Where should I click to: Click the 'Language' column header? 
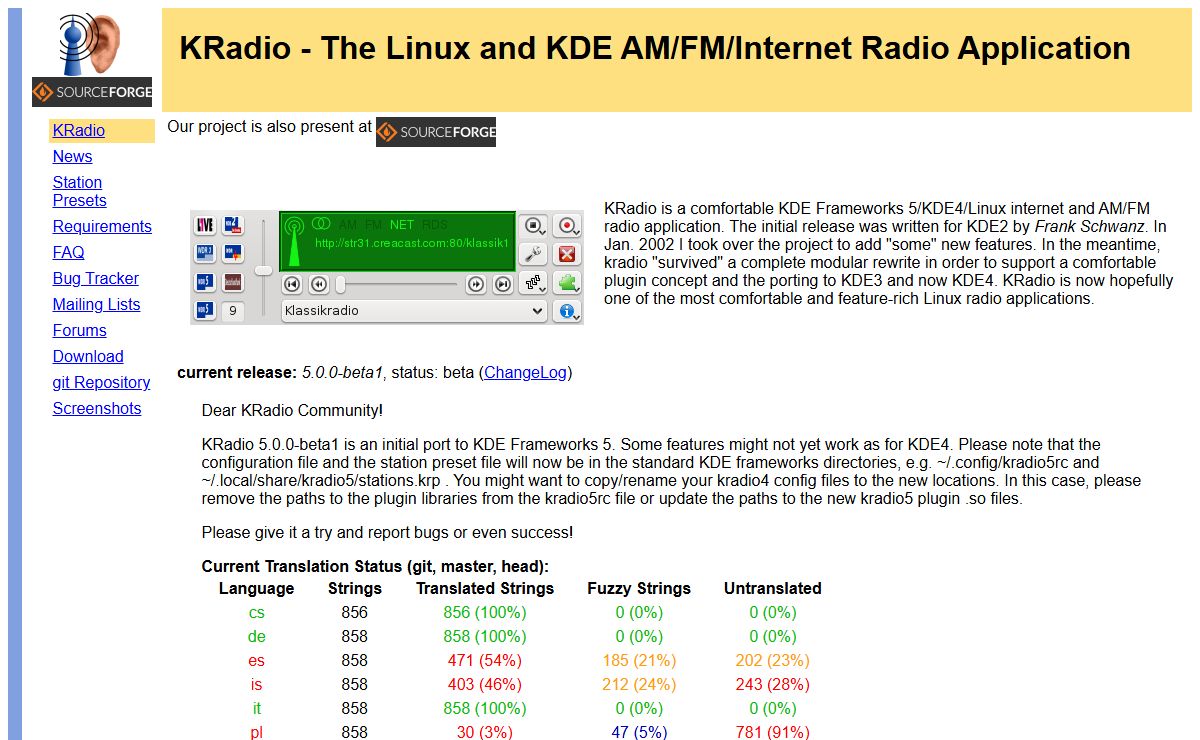(256, 589)
